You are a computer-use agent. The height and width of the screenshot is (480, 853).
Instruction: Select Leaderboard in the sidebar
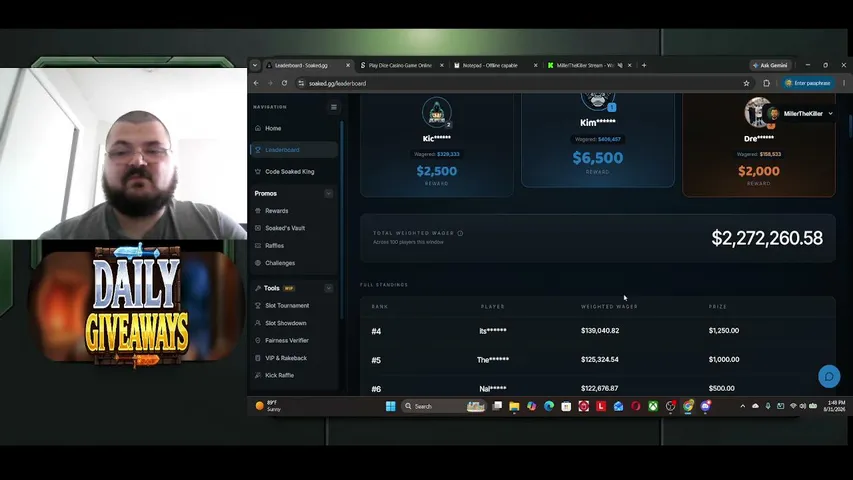pyautogui.click(x=294, y=150)
